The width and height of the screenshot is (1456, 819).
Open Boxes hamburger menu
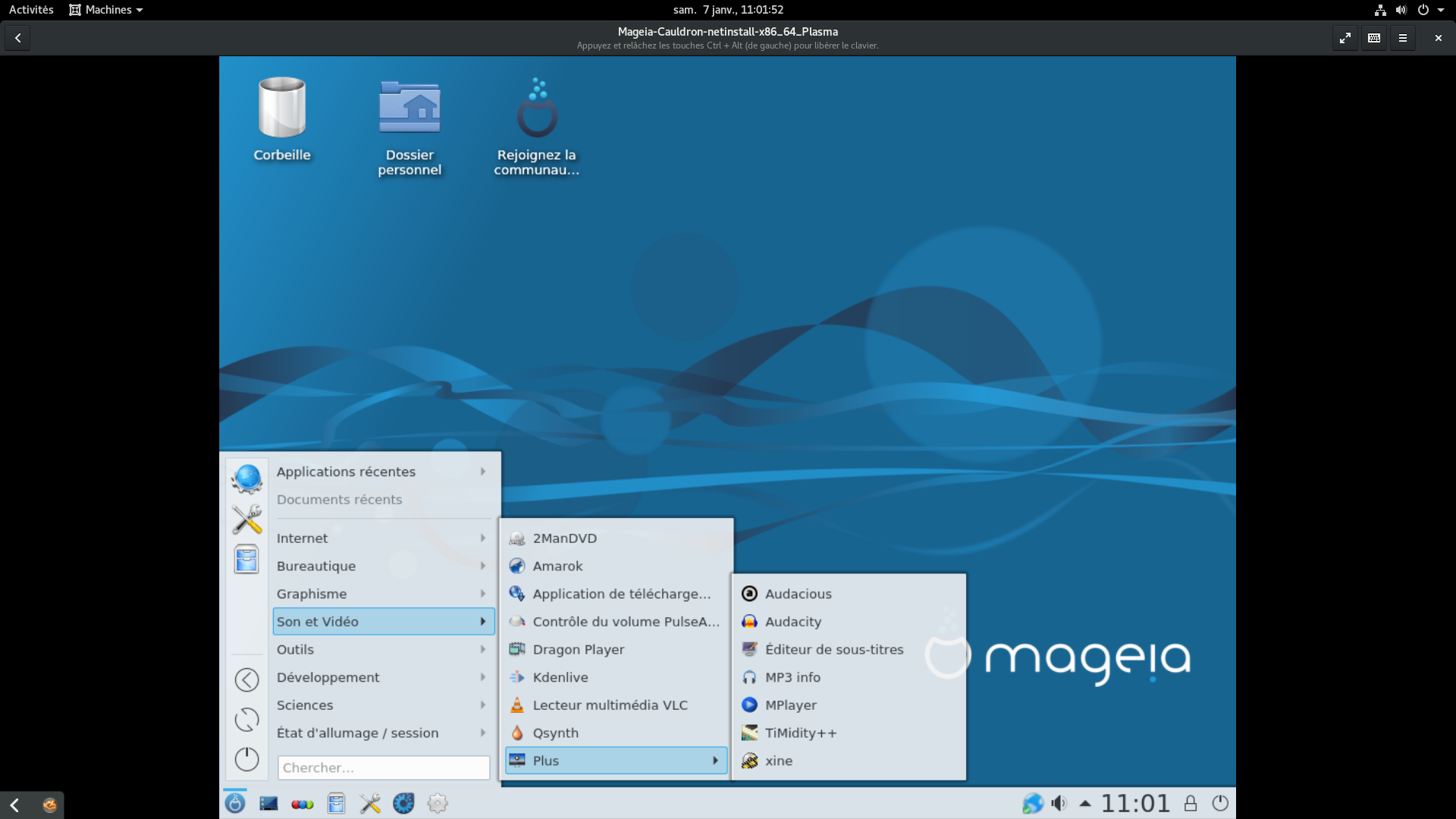1402,38
